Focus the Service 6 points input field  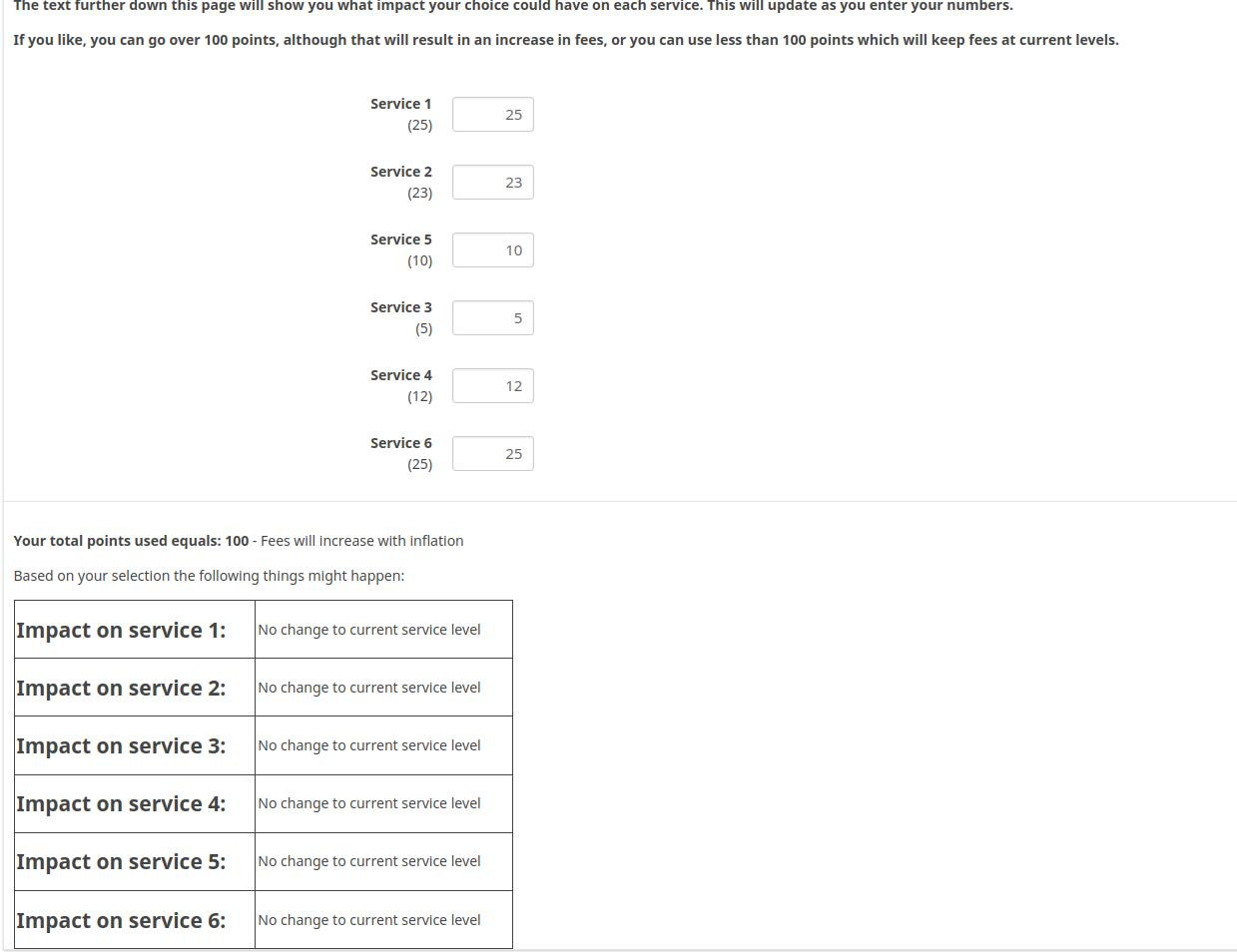point(493,454)
